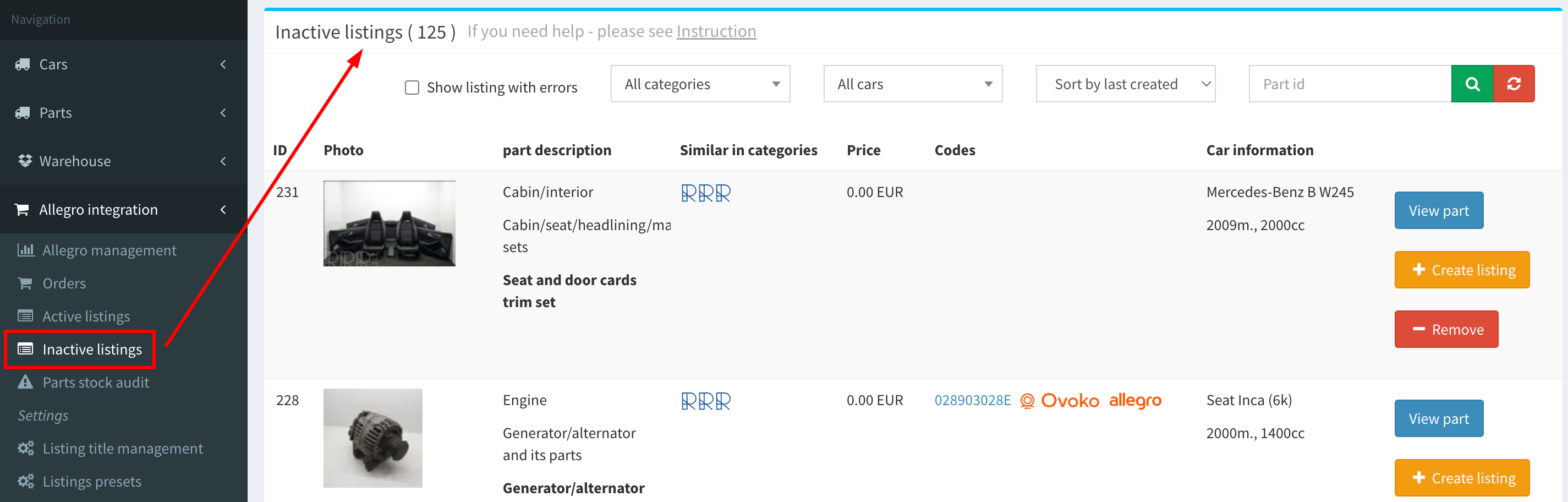The height and width of the screenshot is (502, 1568).
Task: Click the Instruction link
Action: pos(716,30)
